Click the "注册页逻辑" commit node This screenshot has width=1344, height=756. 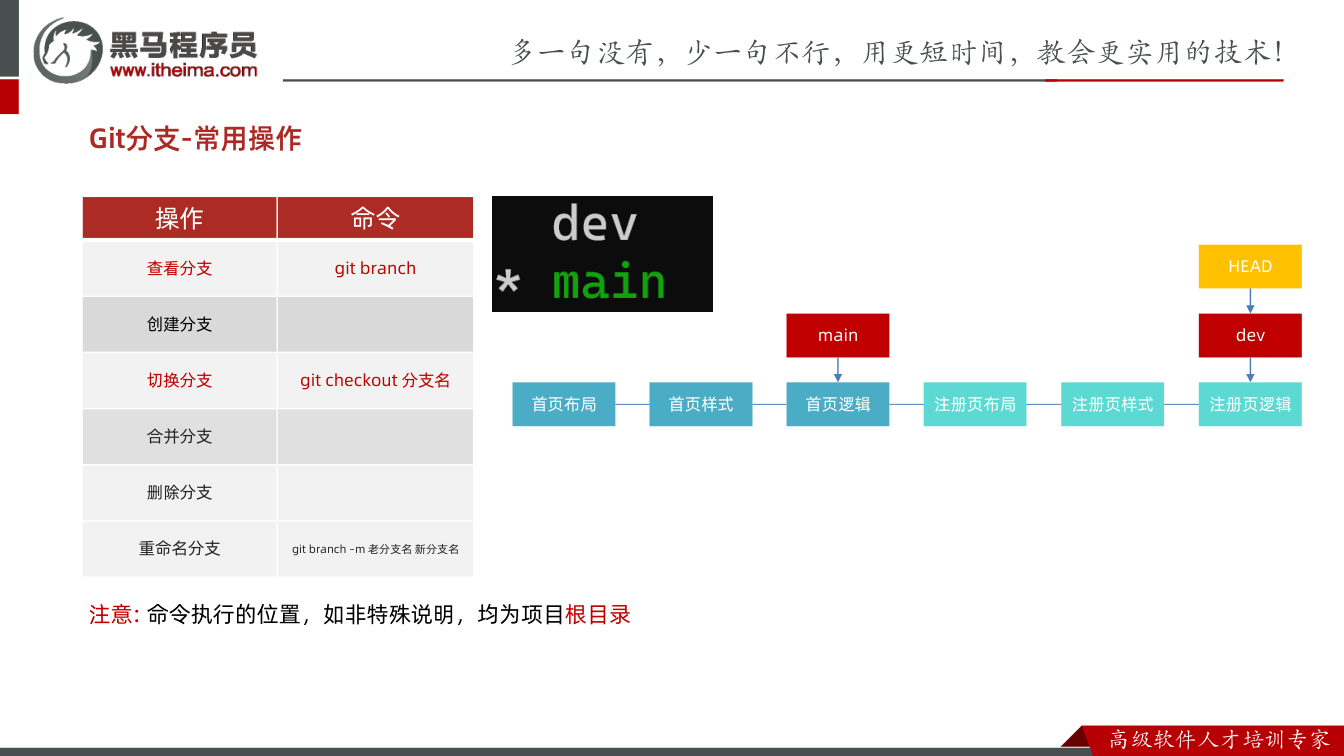tap(1250, 404)
